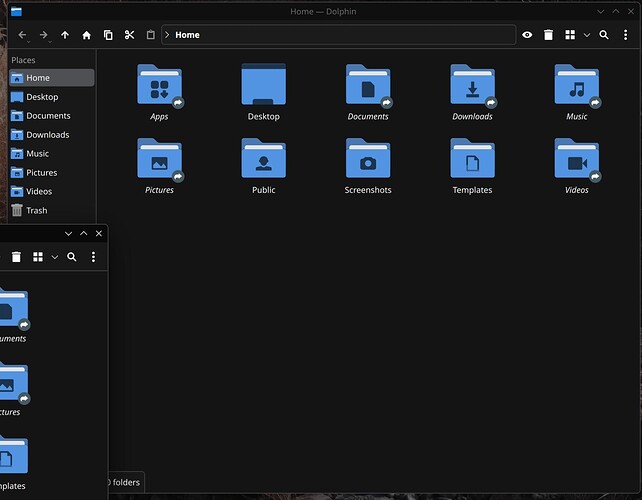642x500 pixels.
Task: Click the Home breadcrumb in the location bar
Action: pyautogui.click(x=188, y=35)
